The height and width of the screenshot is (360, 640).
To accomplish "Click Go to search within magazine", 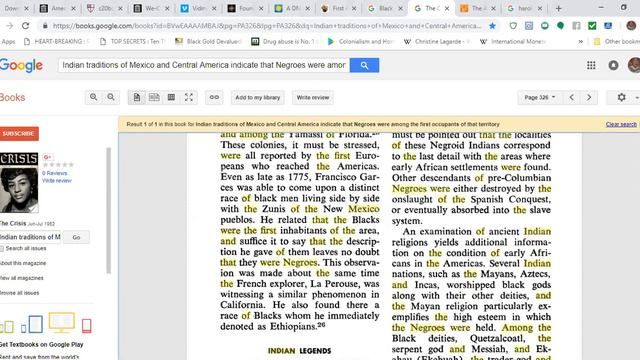I will [x=76, y=237].
